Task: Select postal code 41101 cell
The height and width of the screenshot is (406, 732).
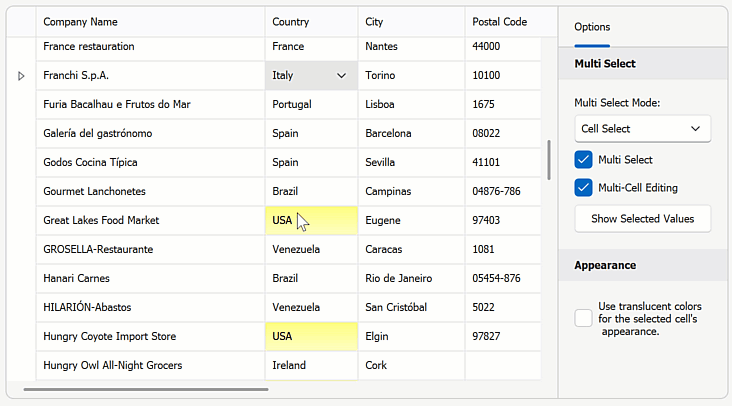Action: point(503,162)
